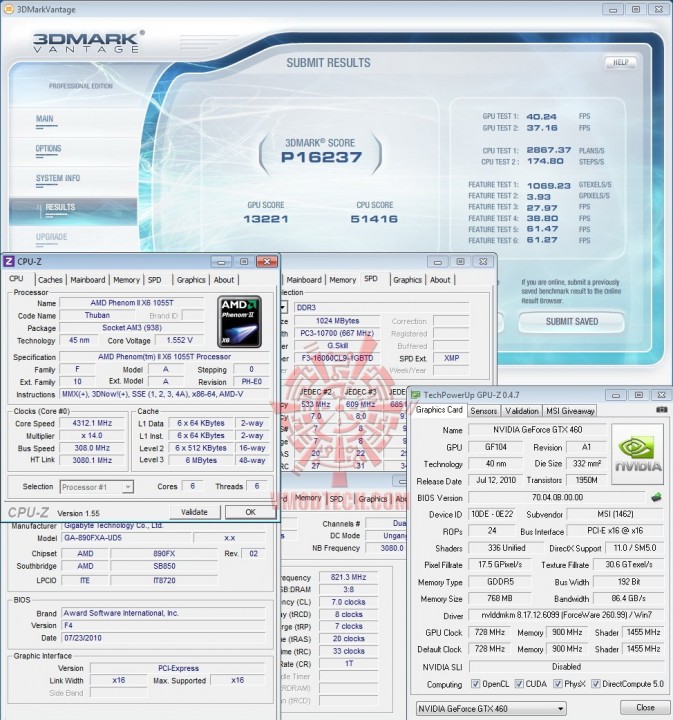Click the HELP button in 3DMark

tap(621, 62)
